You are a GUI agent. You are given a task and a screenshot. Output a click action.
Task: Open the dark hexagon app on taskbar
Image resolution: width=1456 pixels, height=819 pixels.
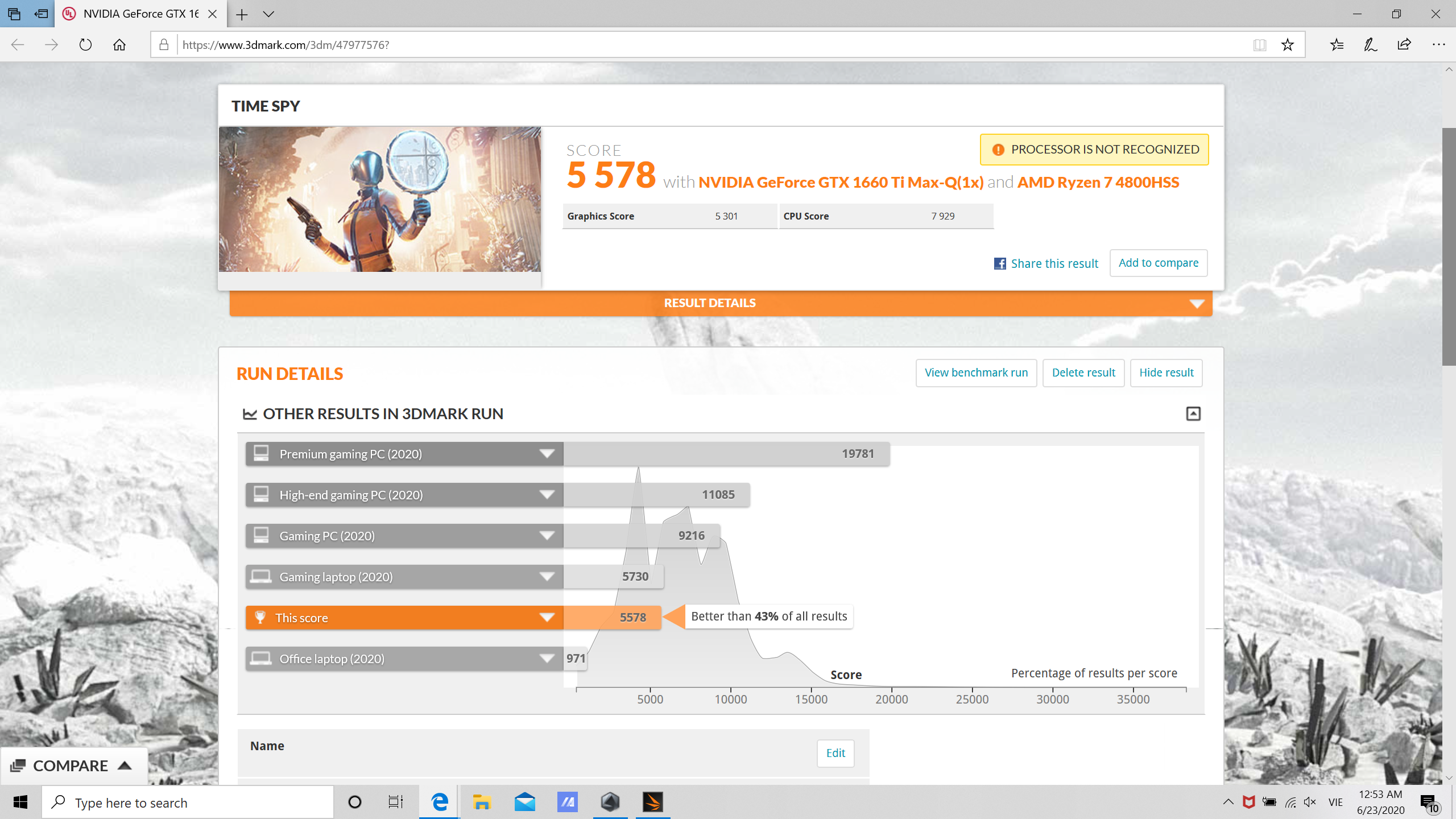point(610,802)
